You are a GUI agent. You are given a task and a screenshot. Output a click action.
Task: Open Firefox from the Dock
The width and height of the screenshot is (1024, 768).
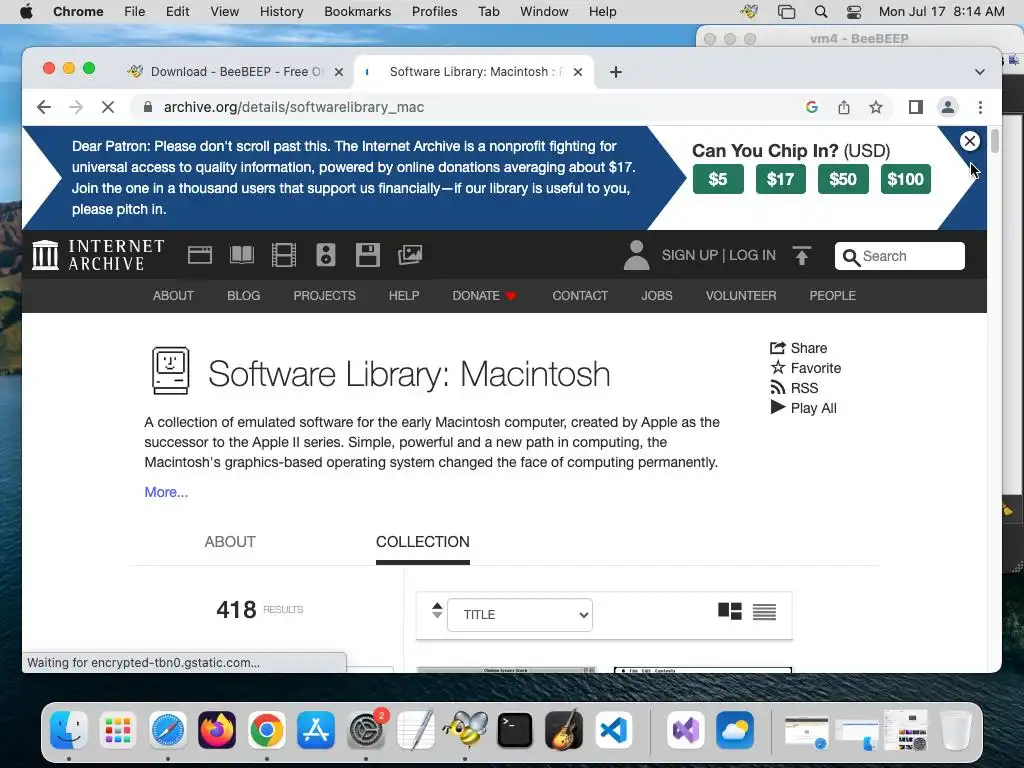click(217, 730)
